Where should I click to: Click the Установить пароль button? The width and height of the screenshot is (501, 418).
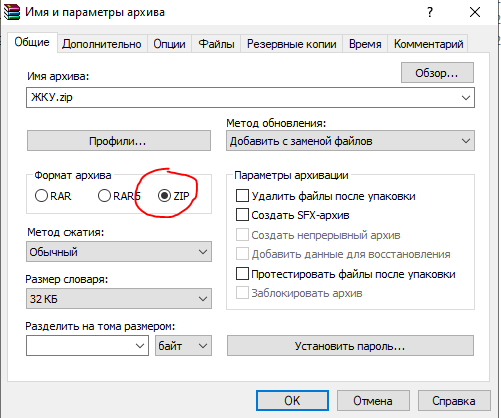click(350, 346)
